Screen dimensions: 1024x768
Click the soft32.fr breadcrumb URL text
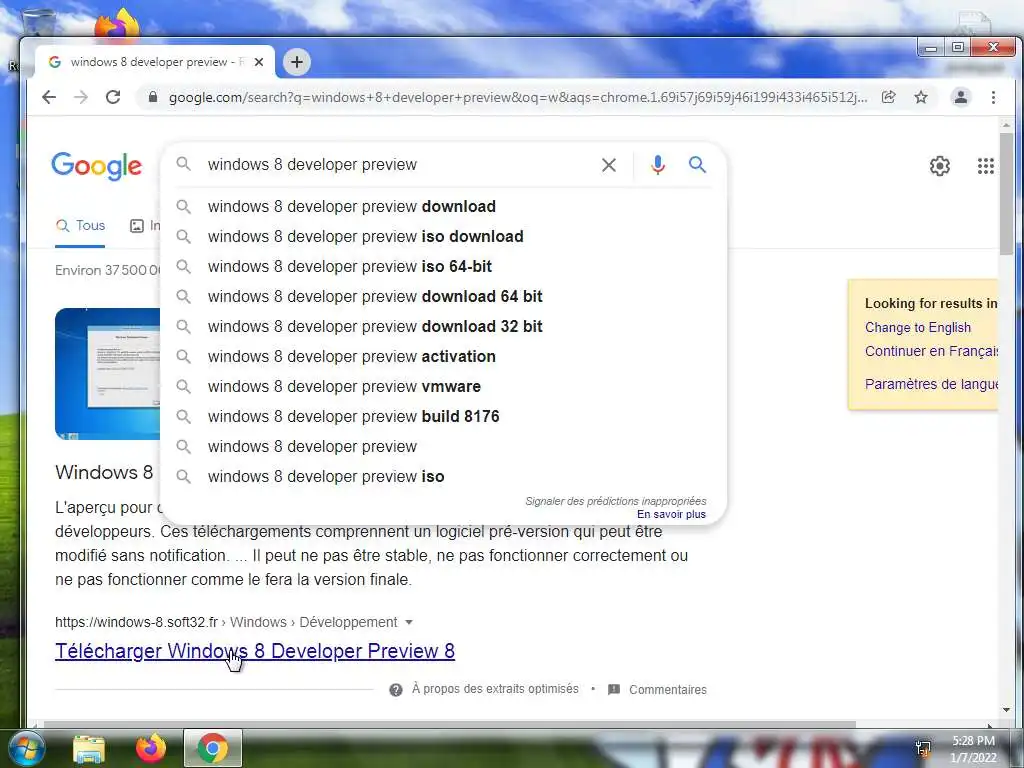point(226,622)
